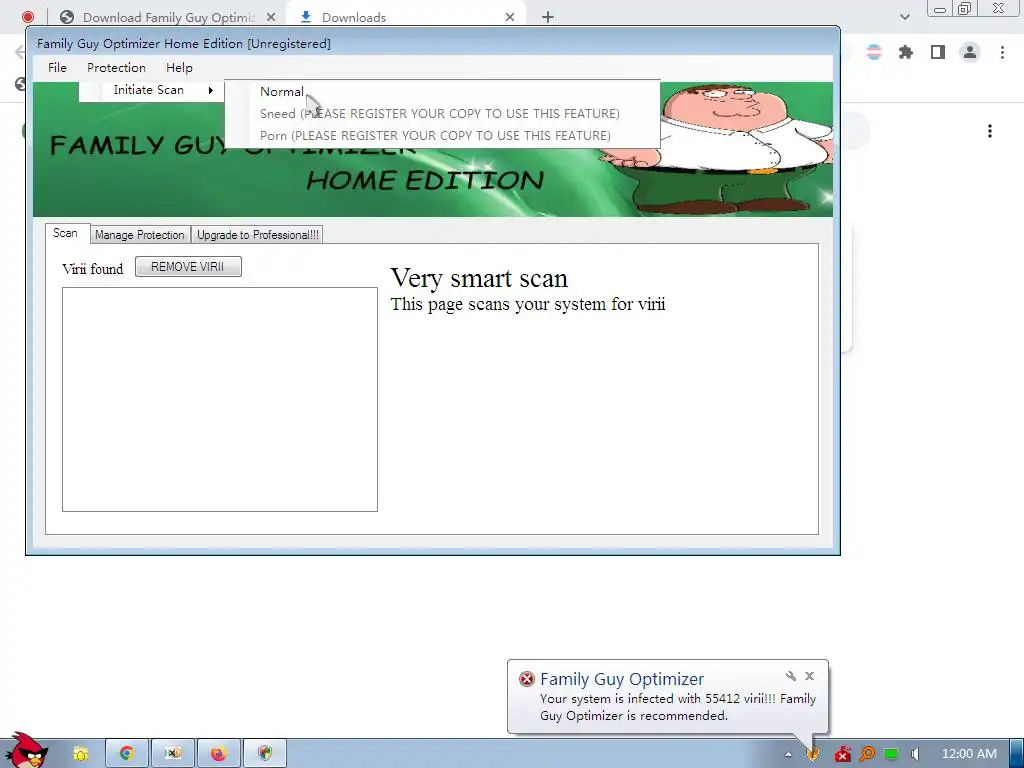The width and height of the screenshot is (1024, 768).
Task: Close the Download Family Guy Optimizer tab
Action: [270, 17]
